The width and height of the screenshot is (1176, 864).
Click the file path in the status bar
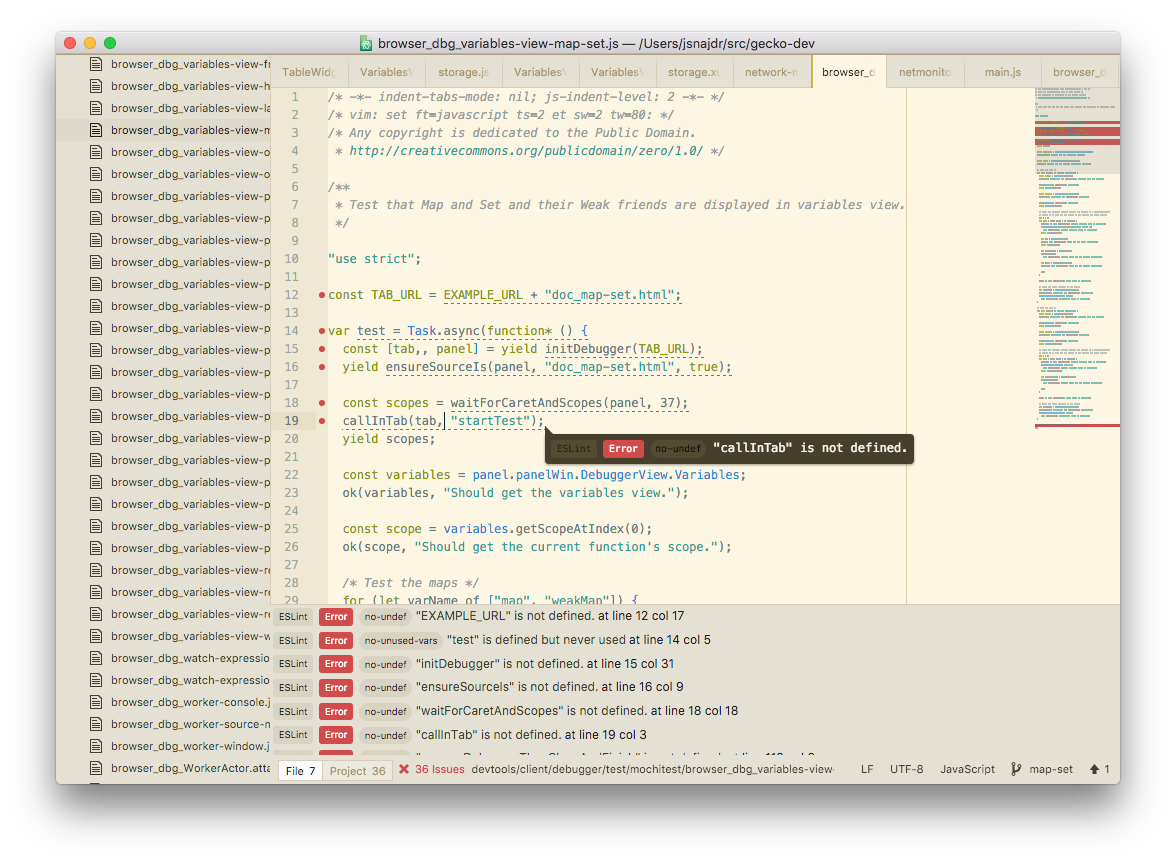pos(652,770)
